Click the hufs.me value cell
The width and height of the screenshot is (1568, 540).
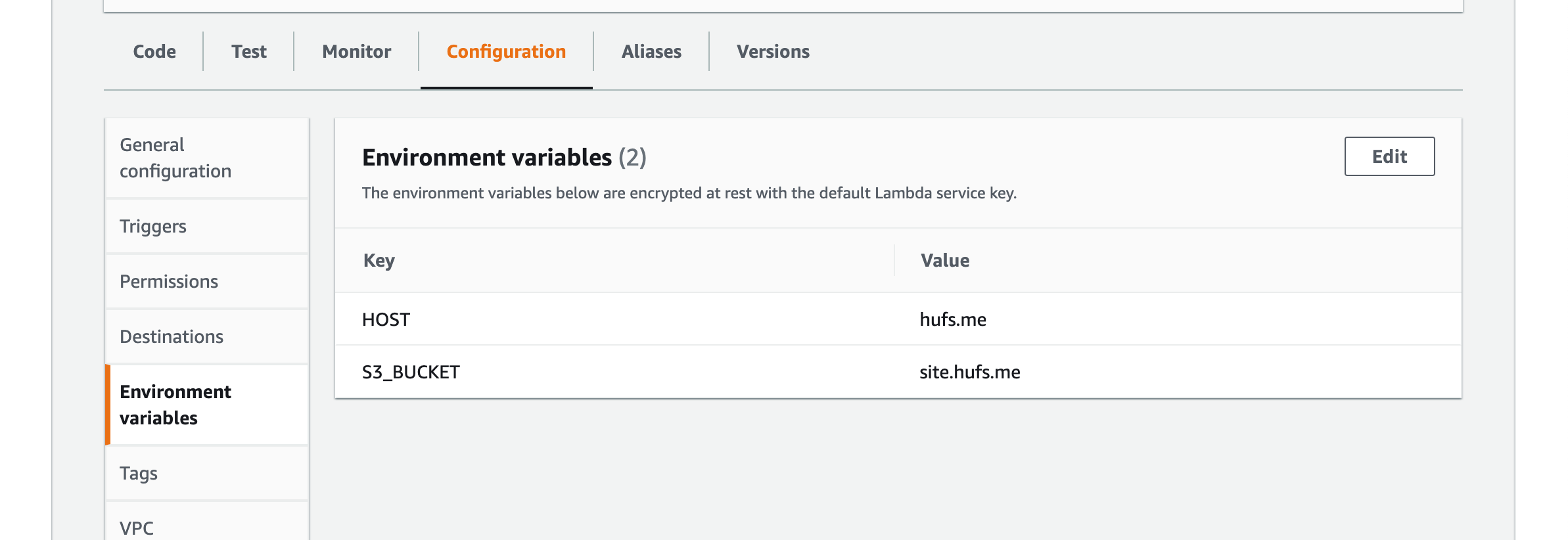click(x=953, y=319)
